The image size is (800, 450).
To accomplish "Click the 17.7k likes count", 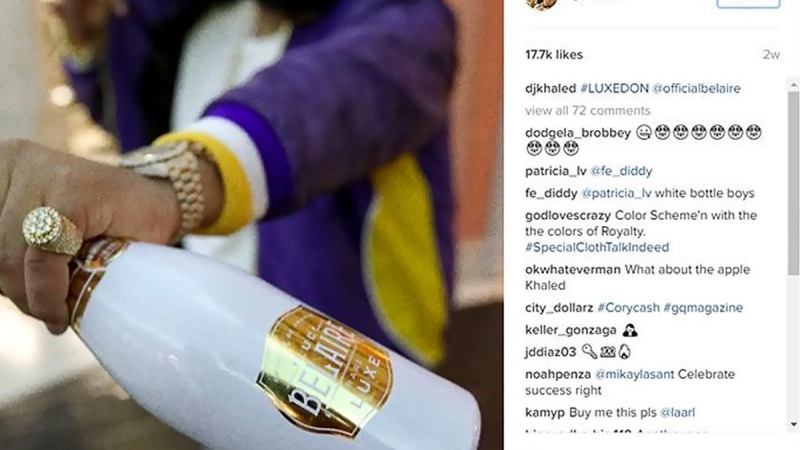I will click(554, 55).
